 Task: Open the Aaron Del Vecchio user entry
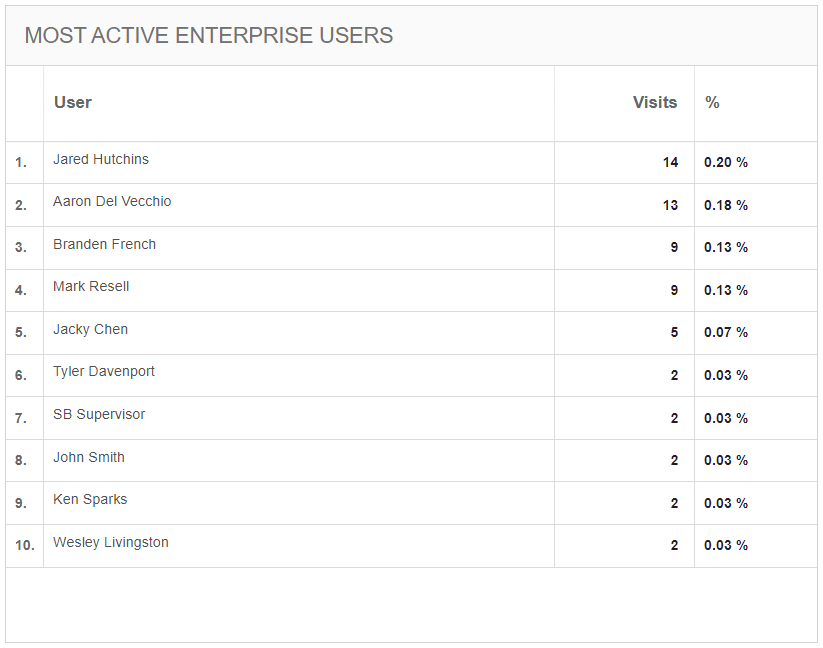tap(112, 201)
